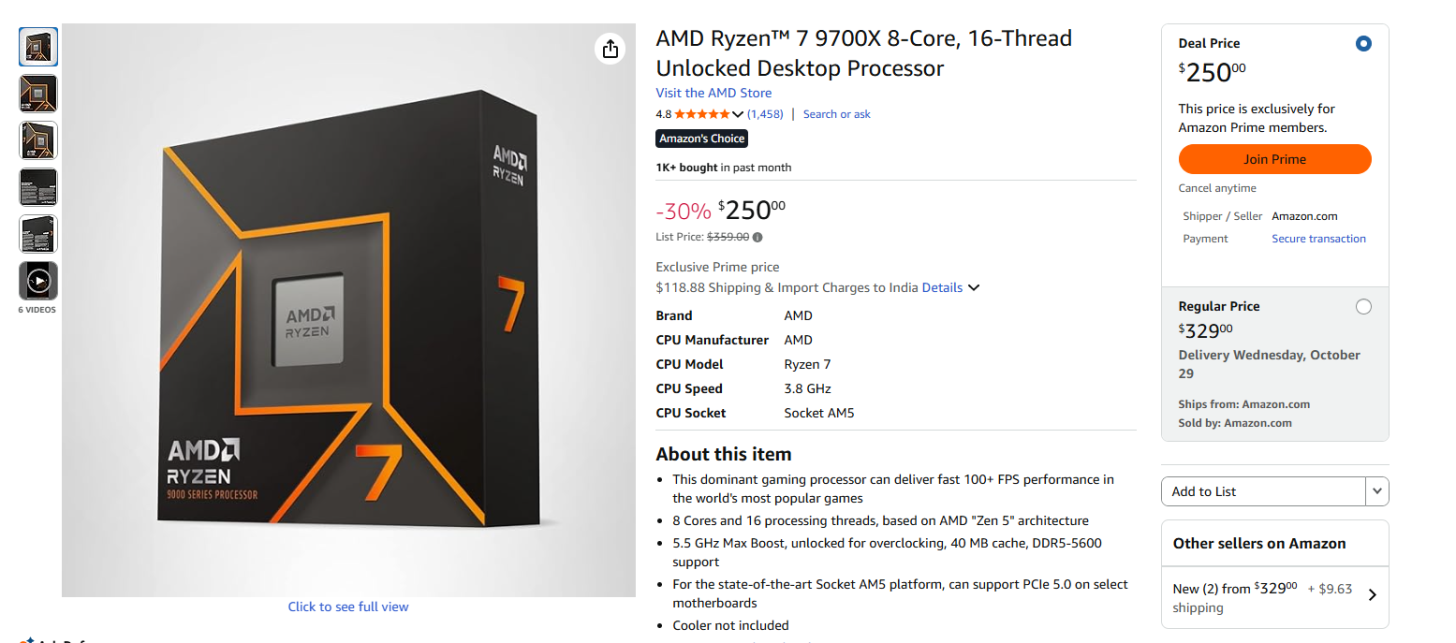This screenshot has width=1456, height=643.
Task: Visit the AMD Store link
Action: click(713, 93)
